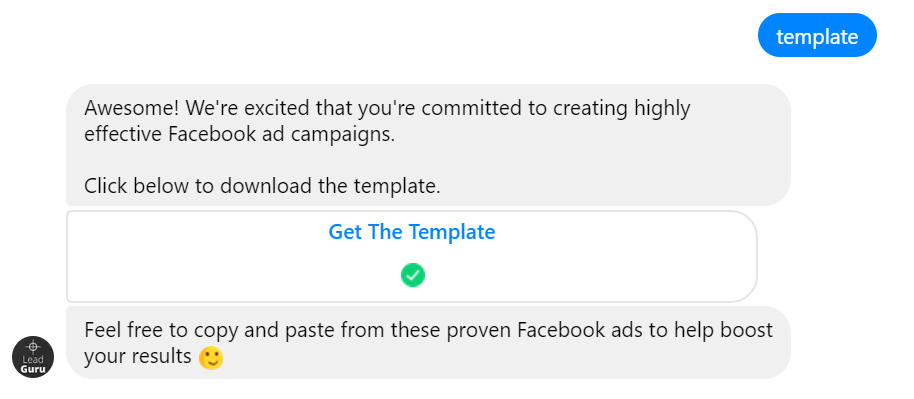This screenshot has height=399, width=914.
Task: Click "effective Facebook ad campaigns" text line
Action: (240, 135)
